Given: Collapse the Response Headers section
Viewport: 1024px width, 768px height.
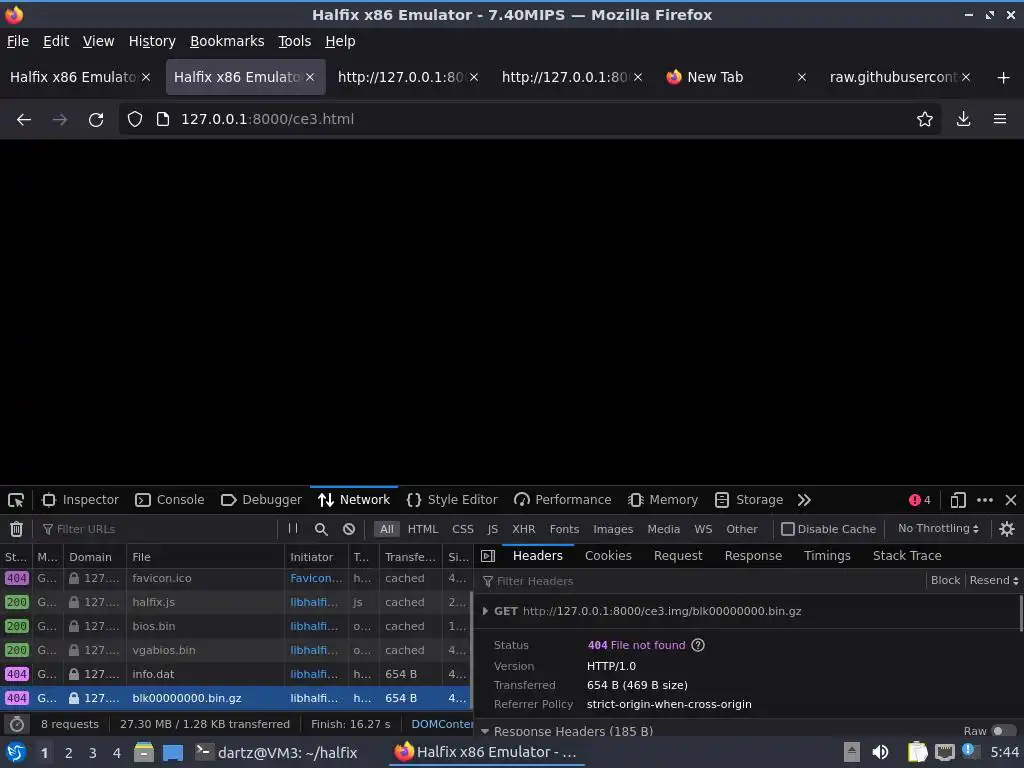Looking at the screenshot, I should click(485, 731).
